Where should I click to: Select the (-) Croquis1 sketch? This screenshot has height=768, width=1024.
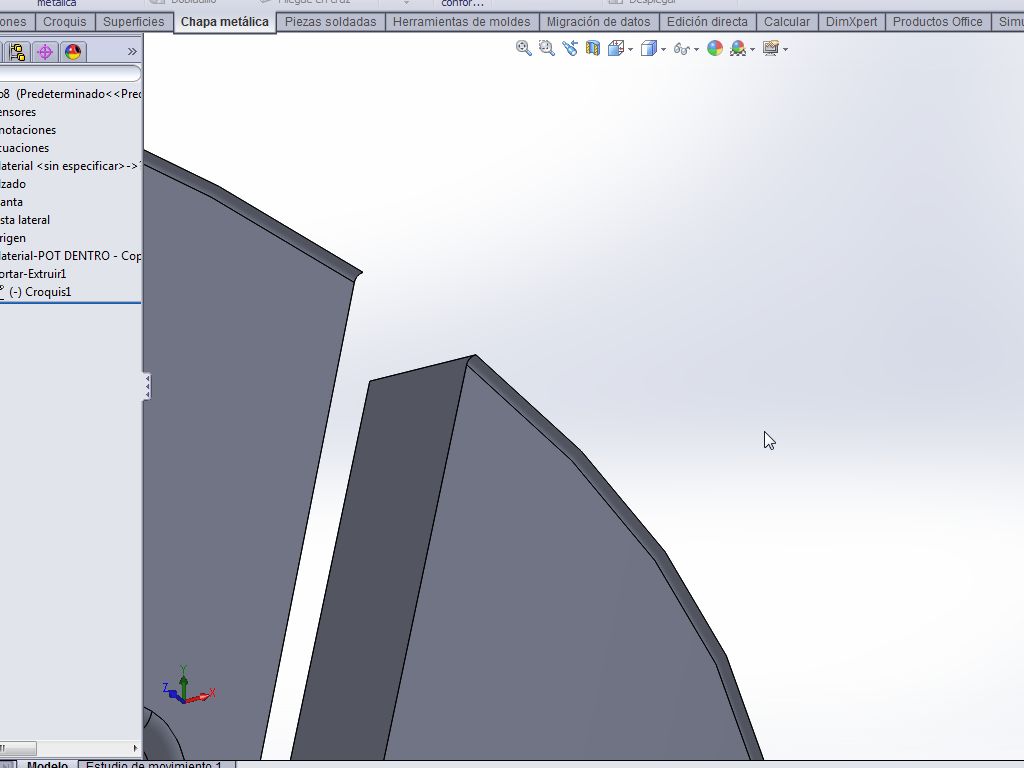(40, 292)
